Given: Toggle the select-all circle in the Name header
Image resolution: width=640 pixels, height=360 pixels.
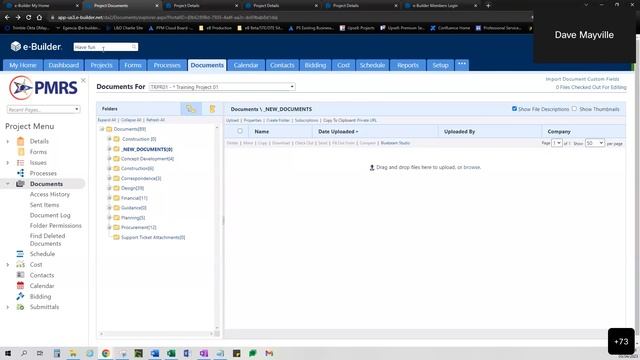Looking at the screenshot, I should pyautogui.click(x=240, y=131).
